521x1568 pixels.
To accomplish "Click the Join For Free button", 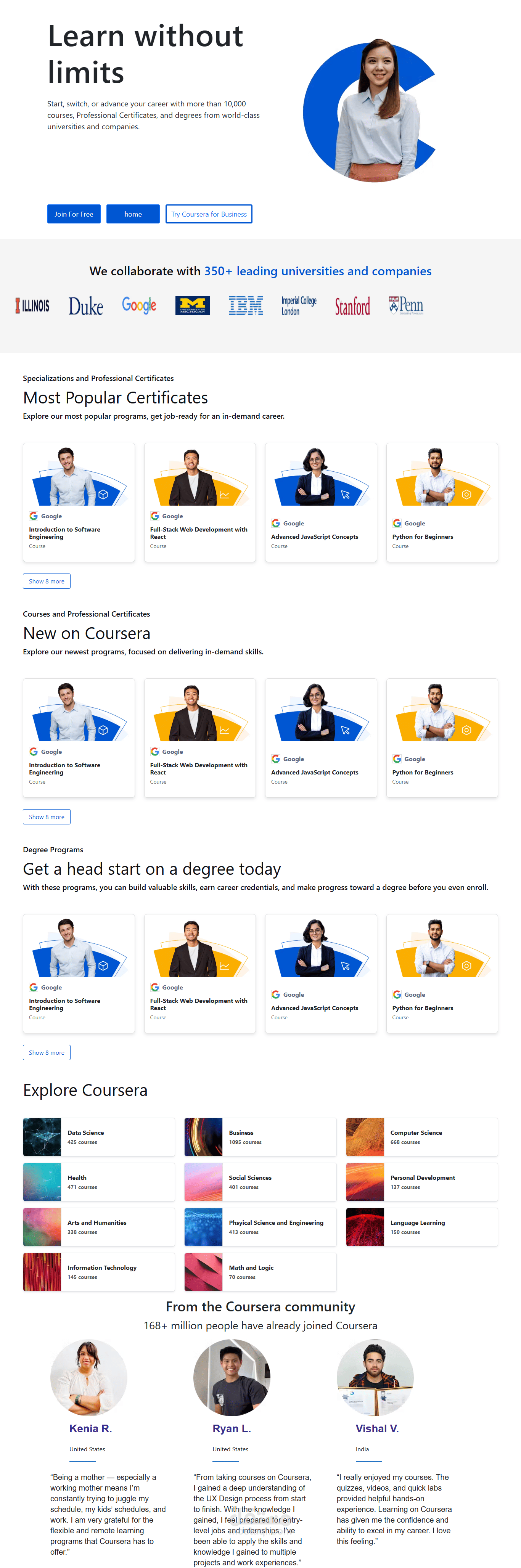I will 74,214.
